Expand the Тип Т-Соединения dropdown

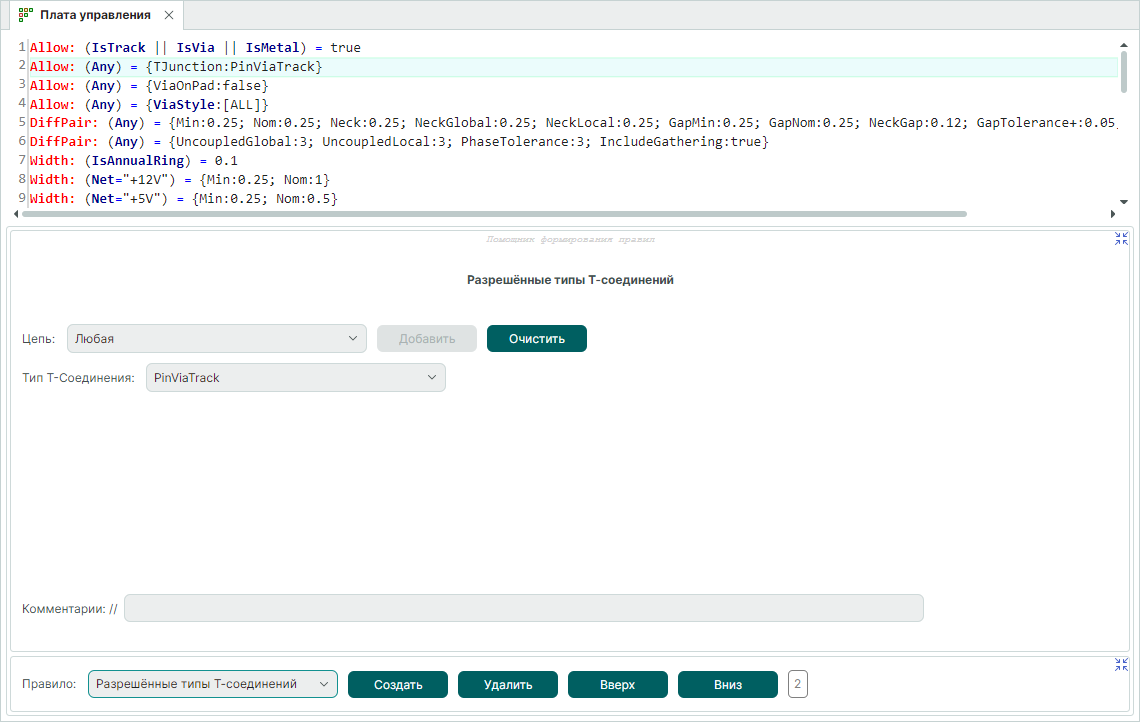click(295, 377)
